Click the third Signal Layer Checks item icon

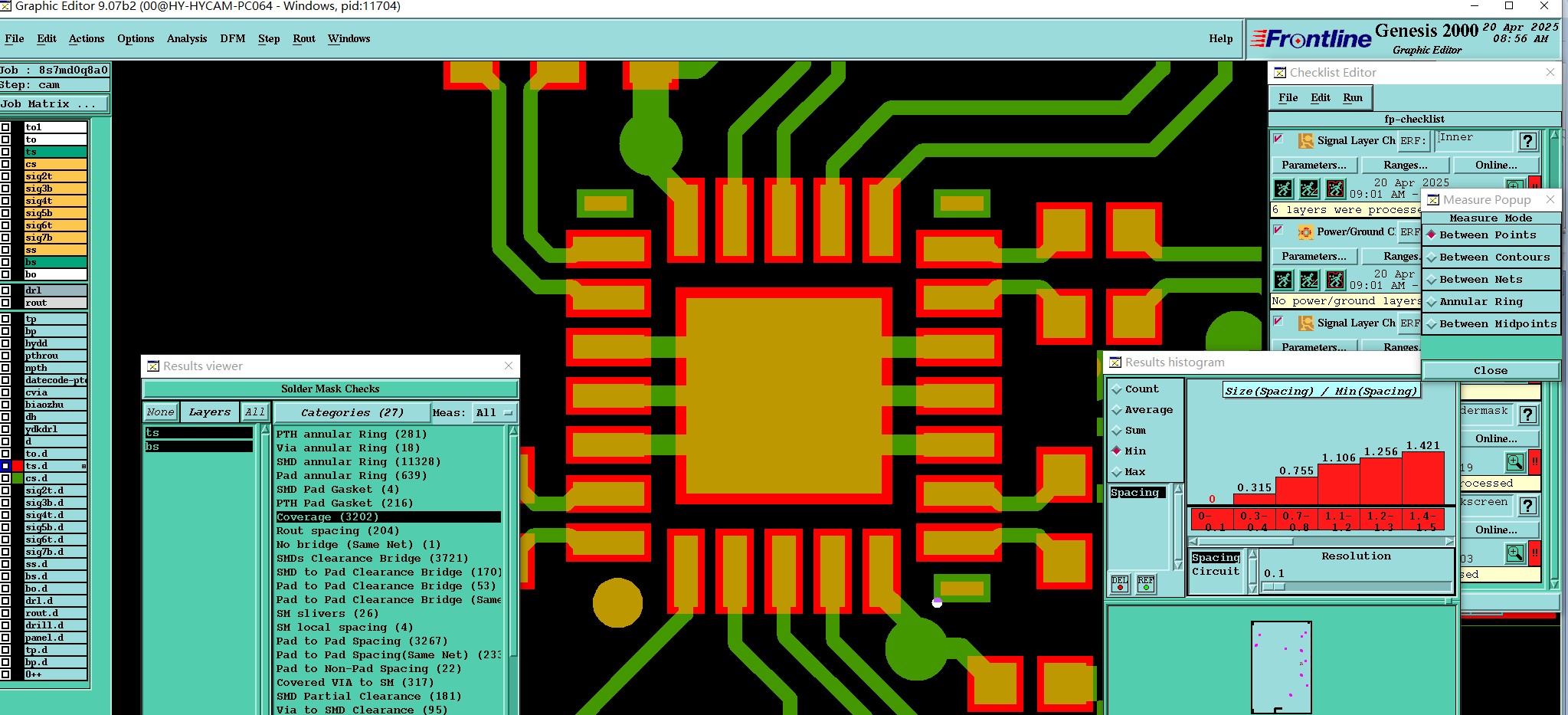coord(1306,323)
